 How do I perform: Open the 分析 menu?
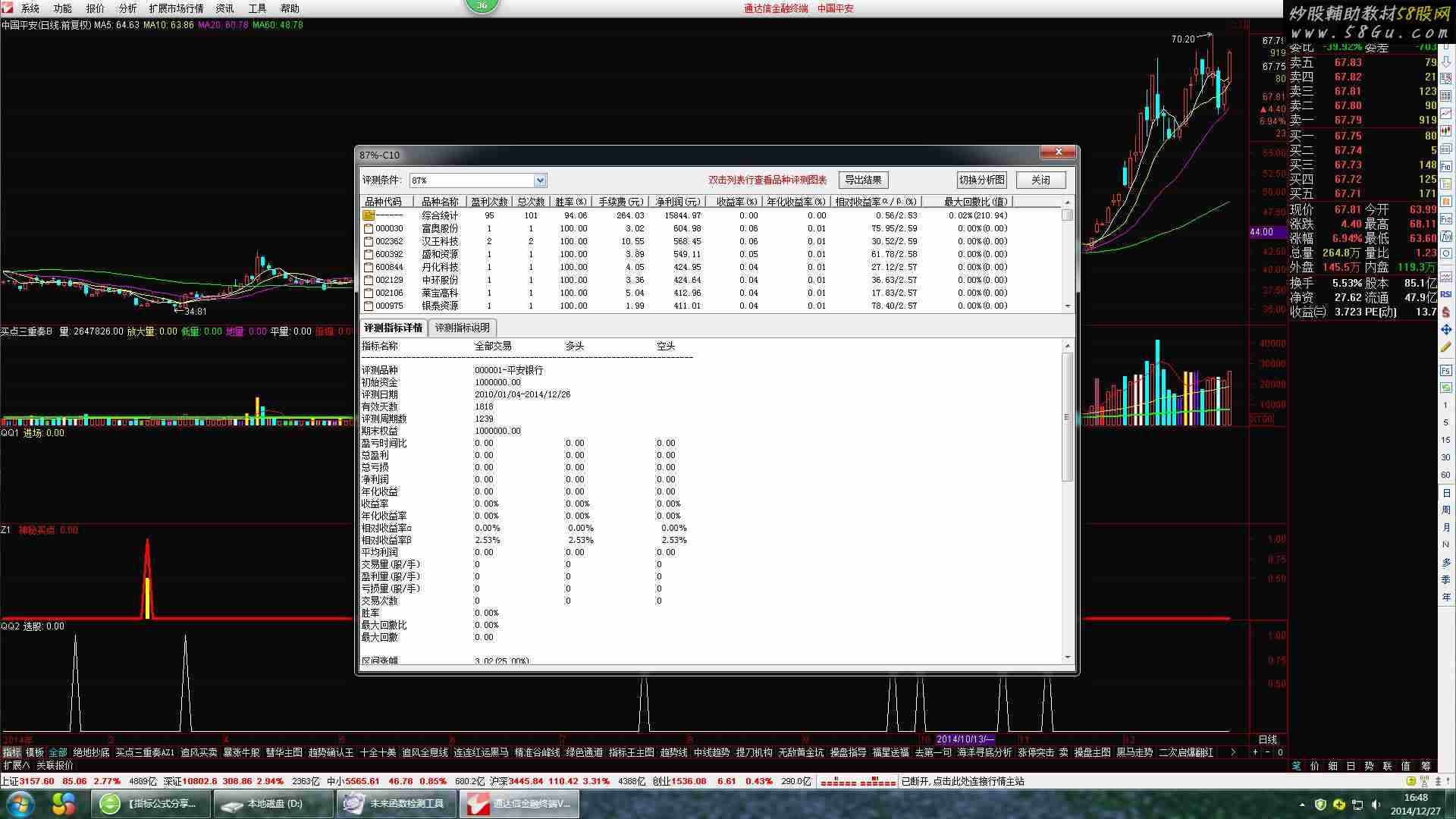coord(127,8)
